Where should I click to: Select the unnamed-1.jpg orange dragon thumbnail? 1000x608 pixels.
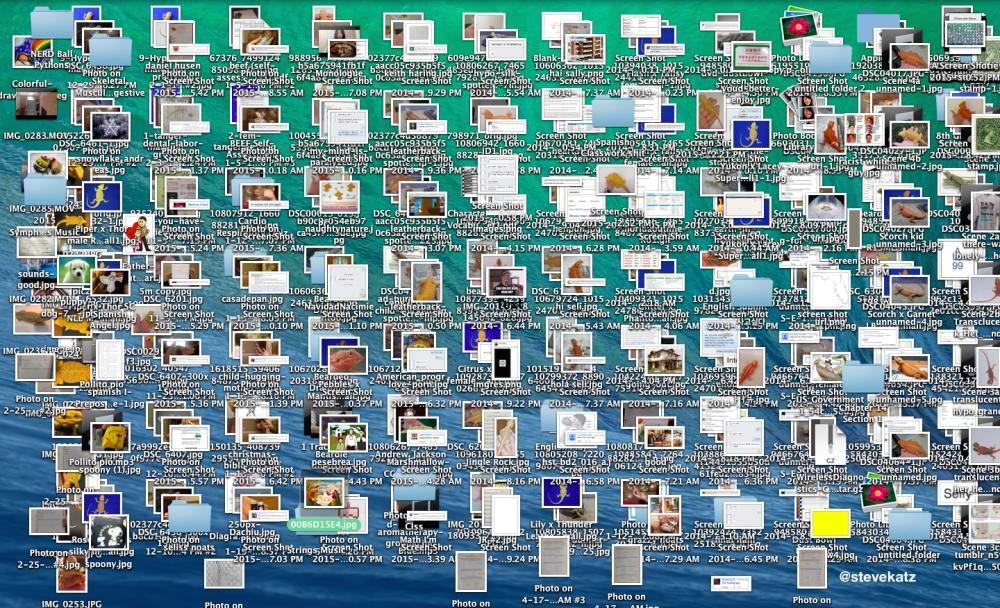[909, 56]
